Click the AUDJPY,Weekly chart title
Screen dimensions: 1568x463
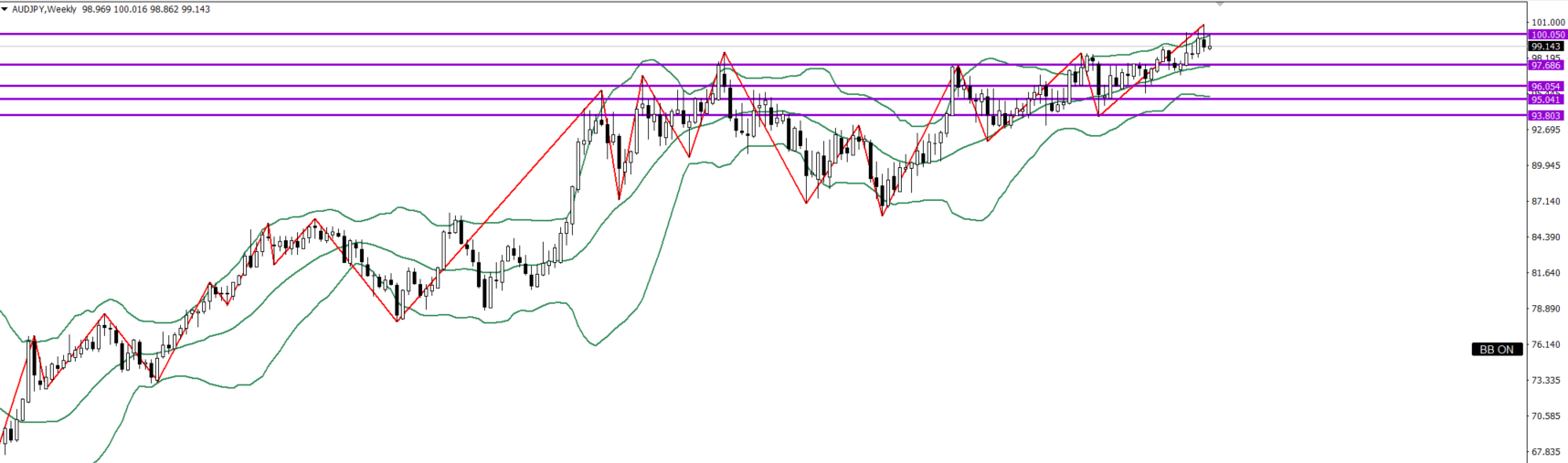pyautogui.click(x=44, y=9)
